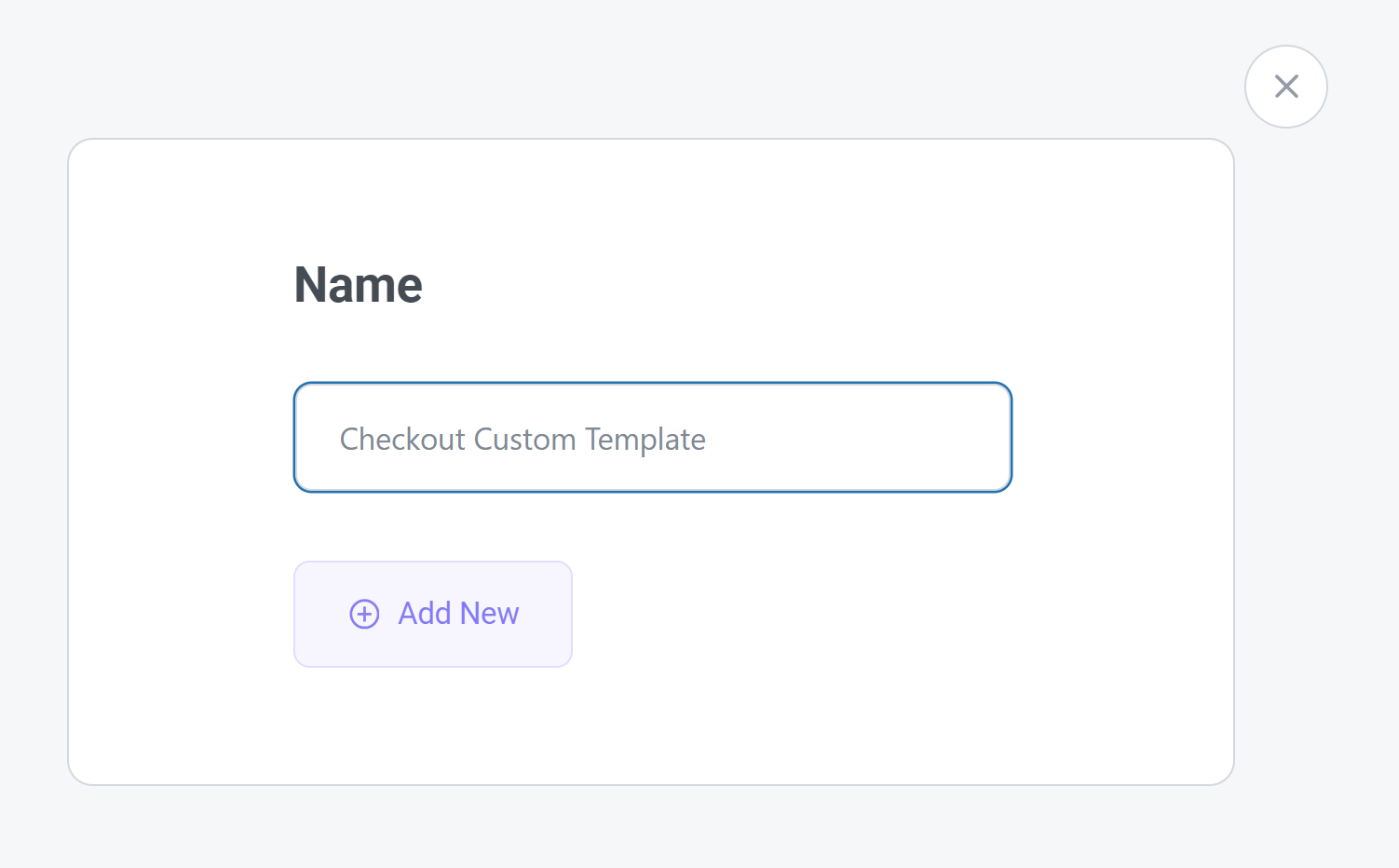Click inside the Checkout Custom Template field
Image resolution: width=1399 pixels, height=868 pixels.
click(652, 438)
